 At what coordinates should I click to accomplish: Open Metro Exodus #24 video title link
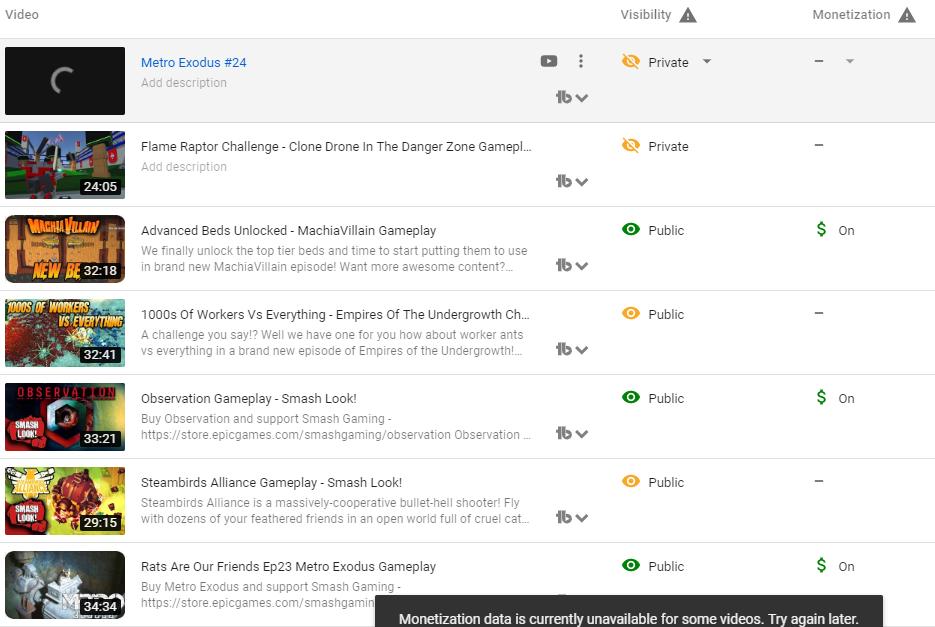pyautogui.click(x=194, y=63)
